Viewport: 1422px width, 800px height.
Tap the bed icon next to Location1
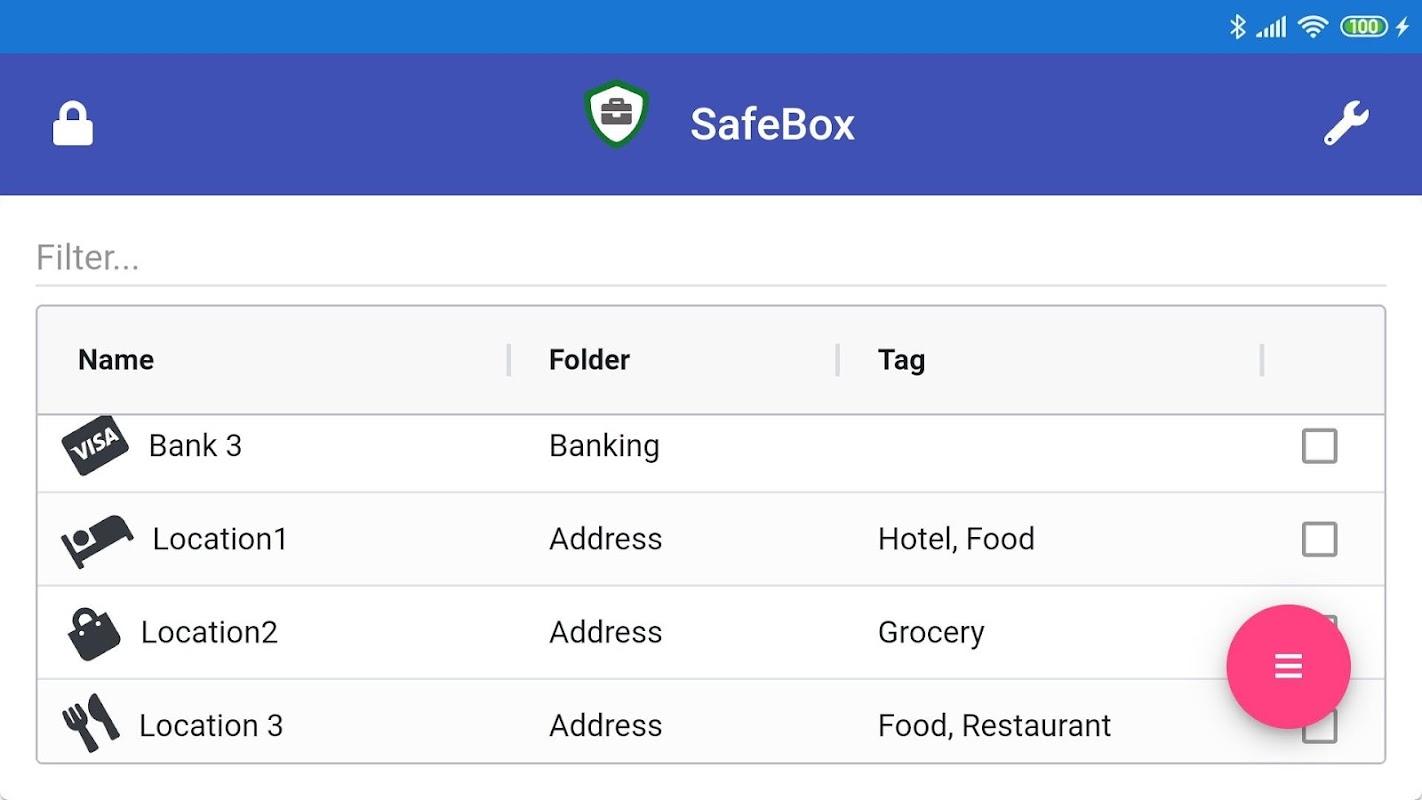(97, 540)
